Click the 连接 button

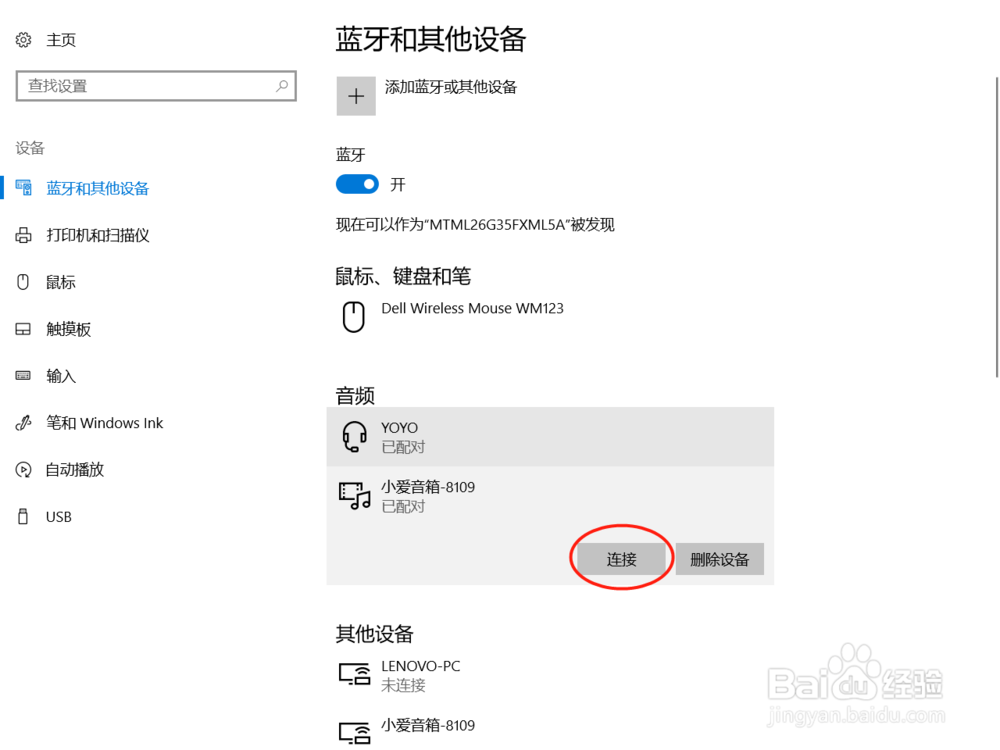pos(621,559)
